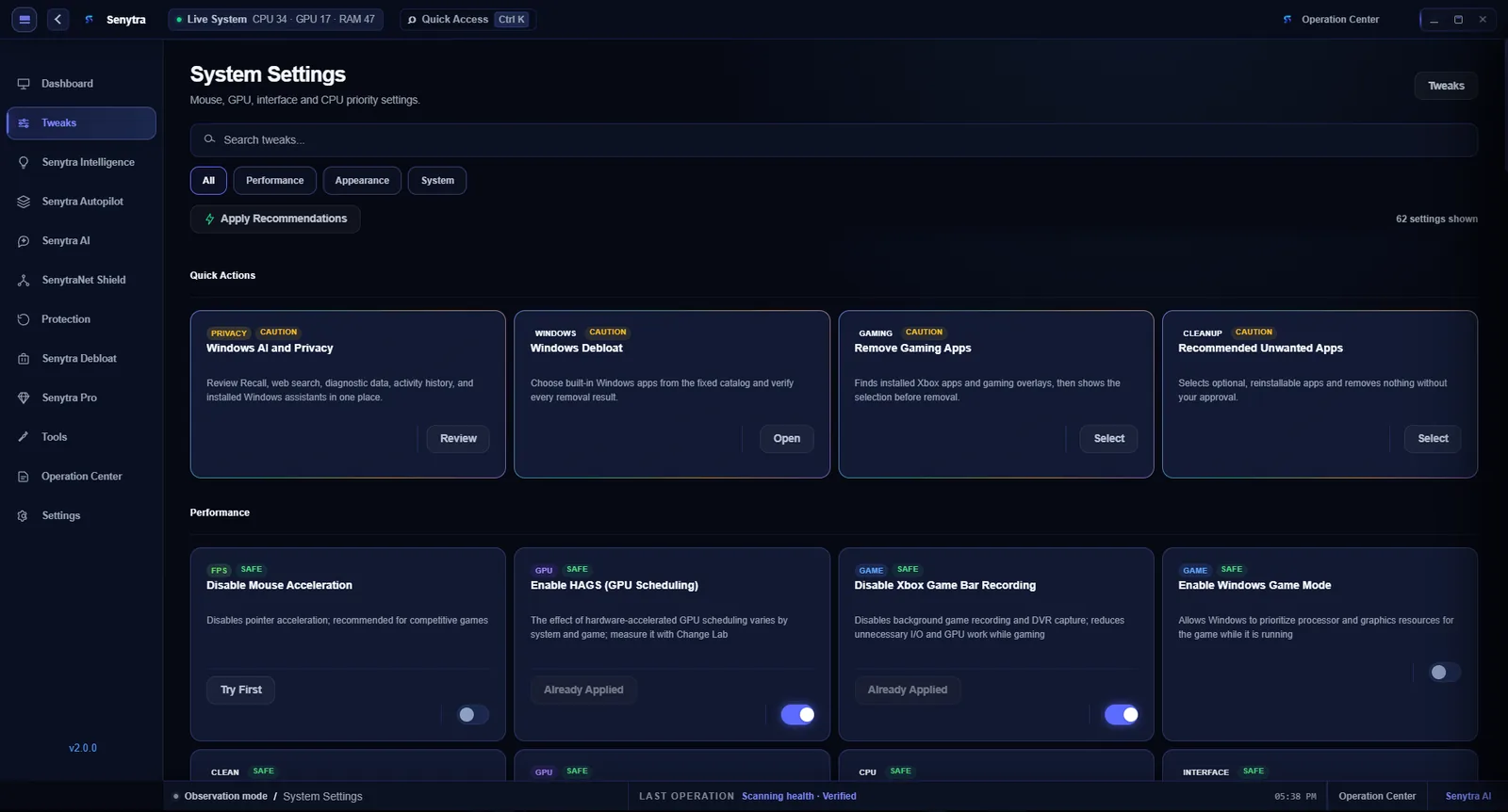Click the Settings gear icon in the sidebar

24,515
